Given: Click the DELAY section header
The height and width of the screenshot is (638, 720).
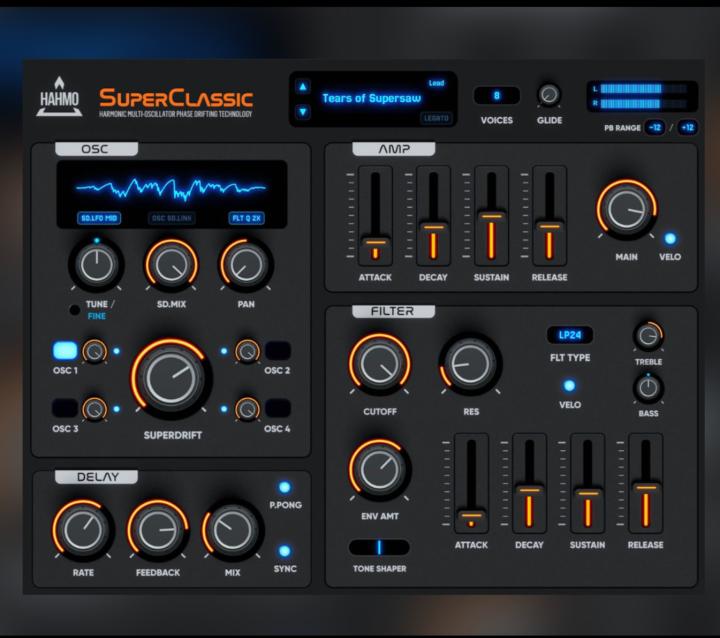Looking at the screenshot, I should [x=96, y=477].
